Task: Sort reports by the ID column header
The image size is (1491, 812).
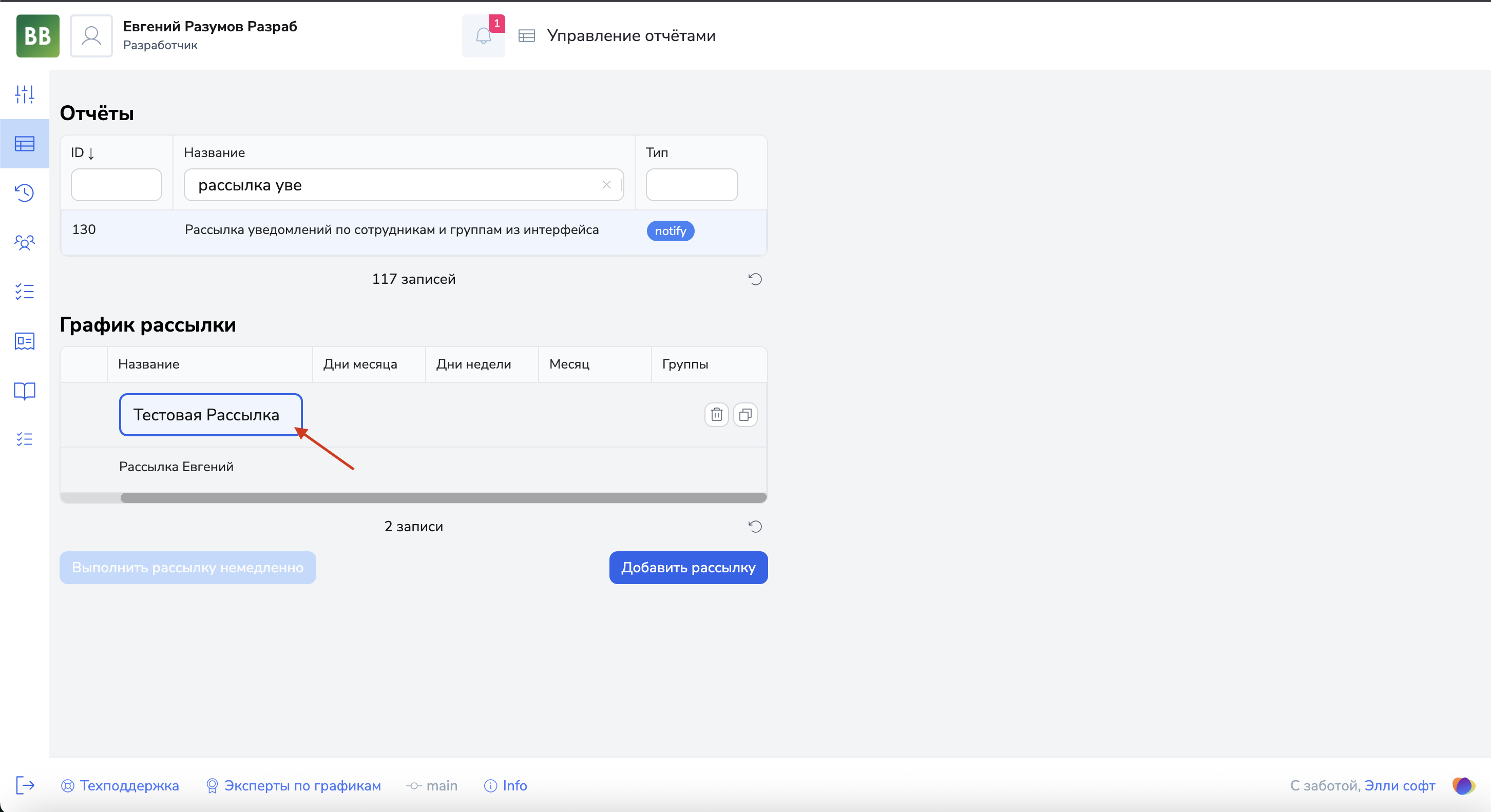Action: (x=82, y=153)
